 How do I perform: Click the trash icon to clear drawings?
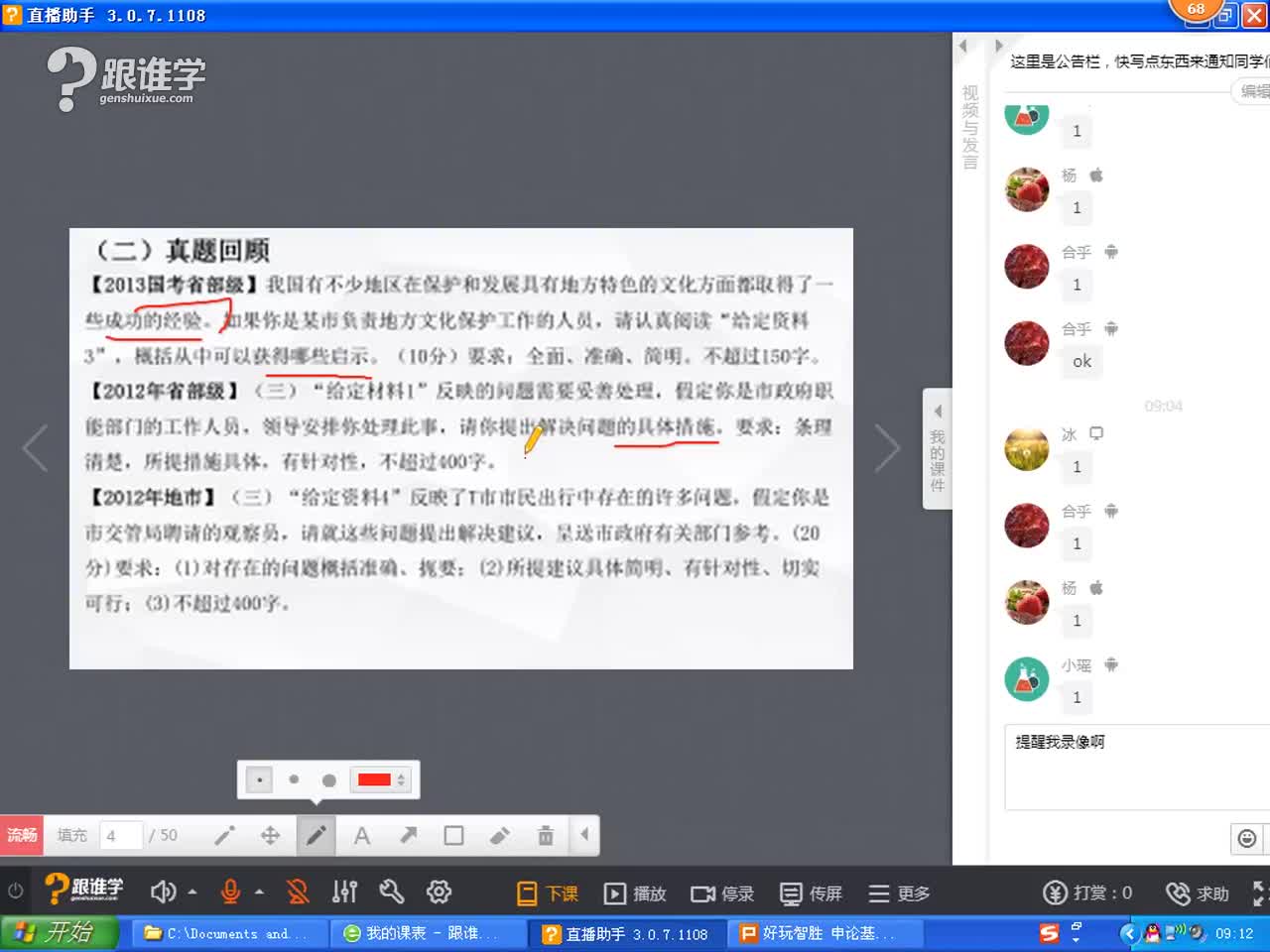(545, 836)
